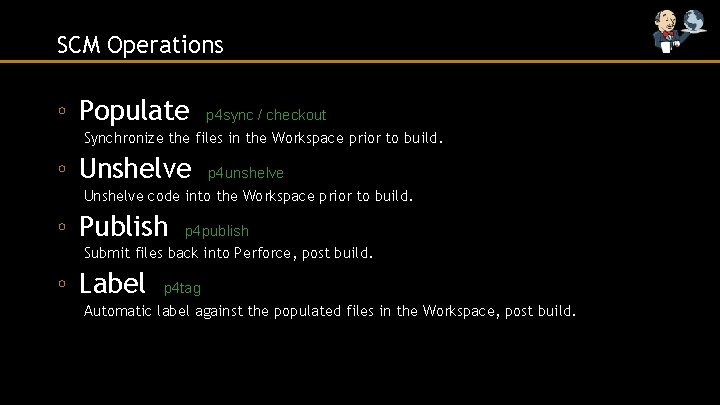Viewport: 720px width, 405px height.
Task: Click the bullet marker before Unshelve
Action: coord(63,168)
